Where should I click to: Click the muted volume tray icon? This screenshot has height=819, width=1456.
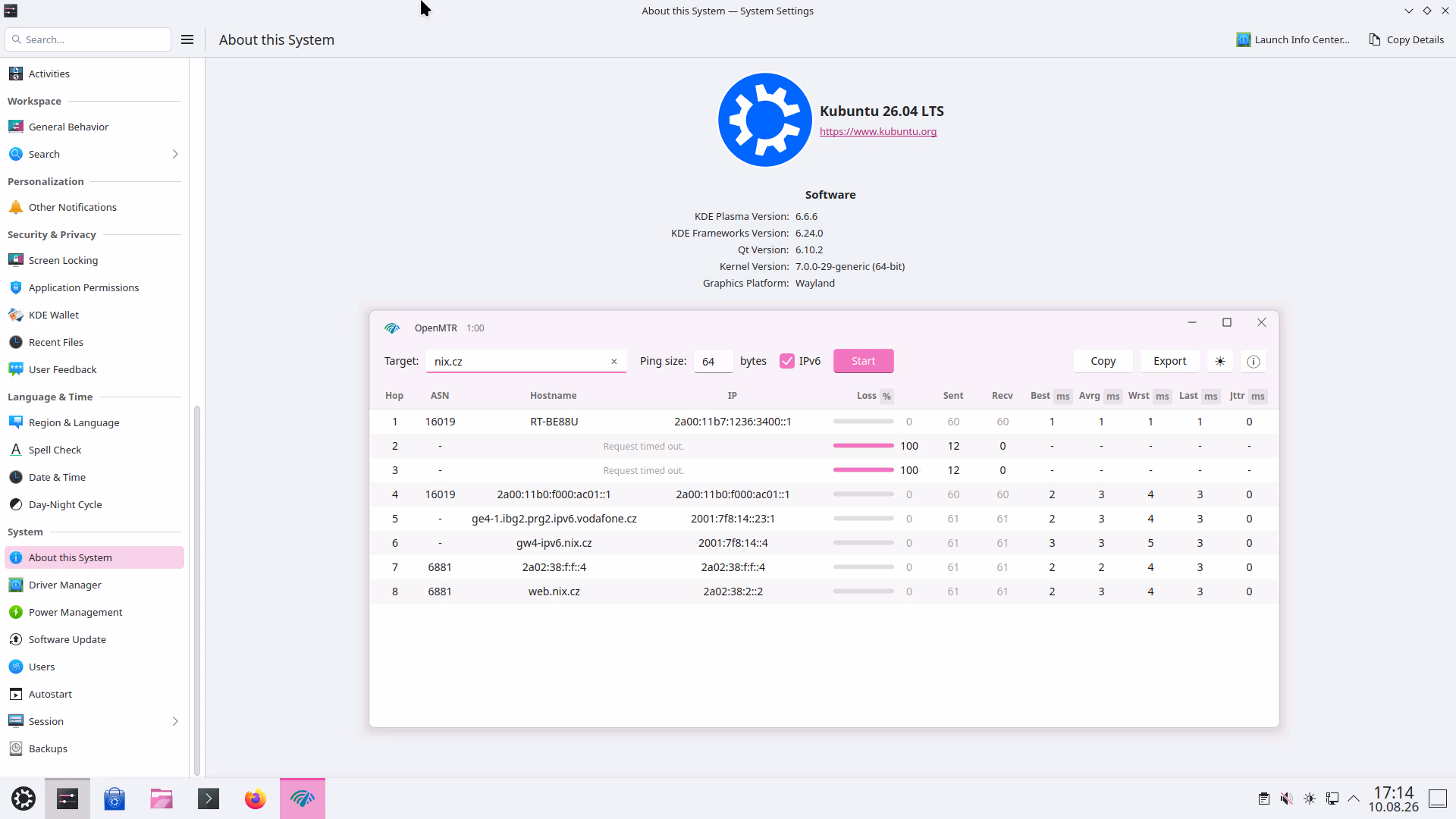pyautogui.click(x=1287, y=799)
